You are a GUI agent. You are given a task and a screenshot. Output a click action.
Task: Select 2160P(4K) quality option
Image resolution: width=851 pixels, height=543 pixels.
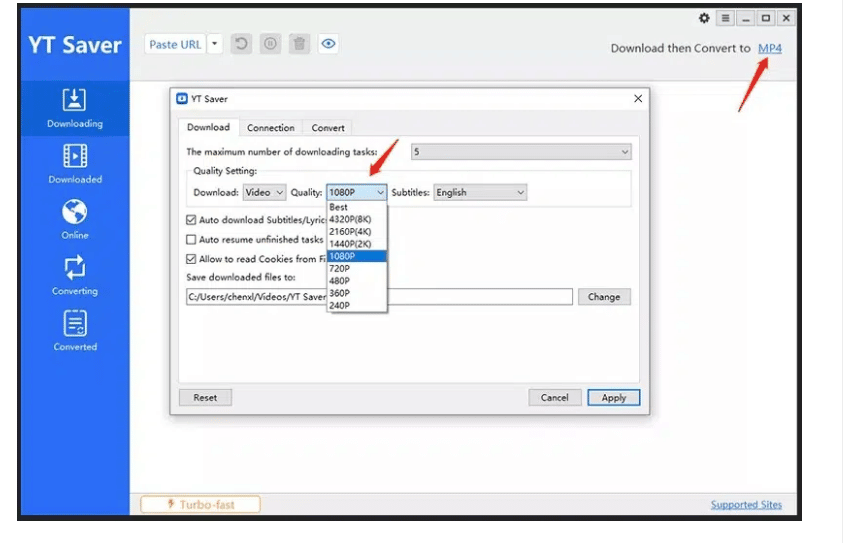click(357, 232)
